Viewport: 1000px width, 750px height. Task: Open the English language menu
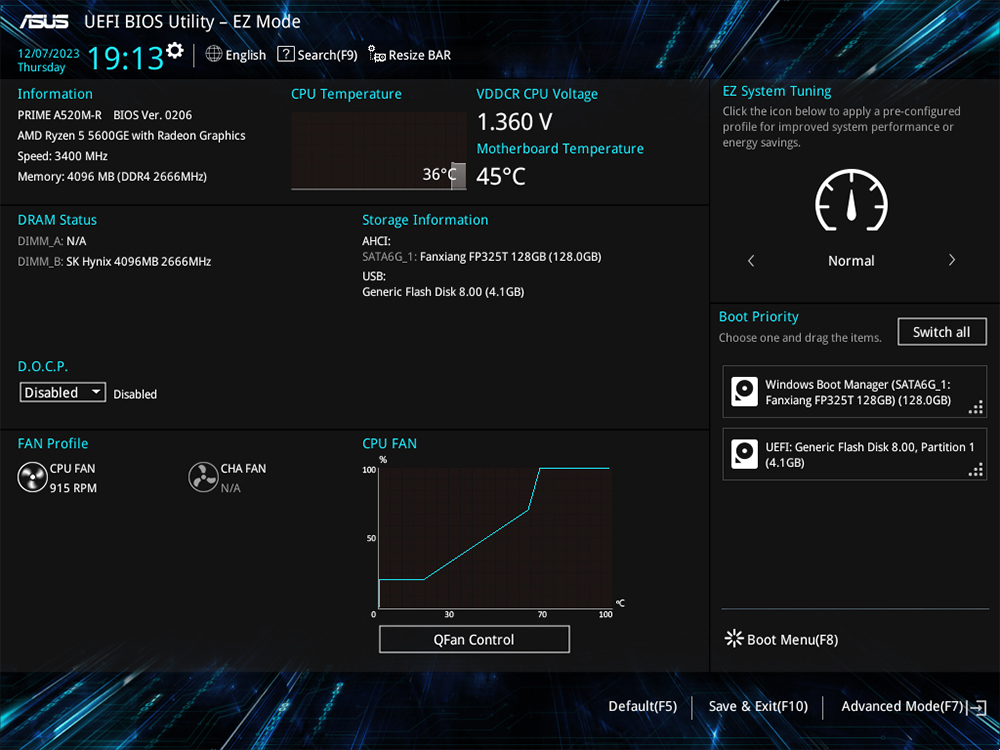[x=245, y=55]
